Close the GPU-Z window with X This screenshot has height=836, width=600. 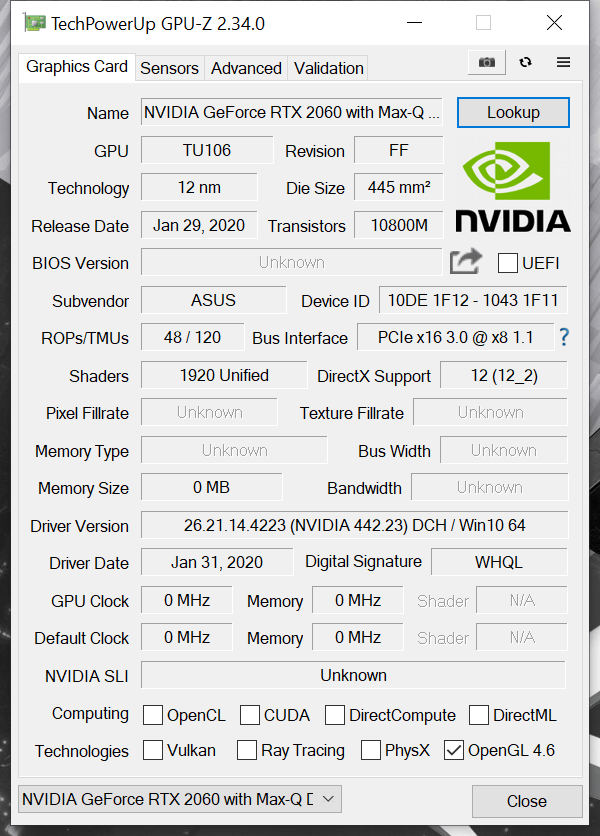pyautogui.click(x=554, y=23)
